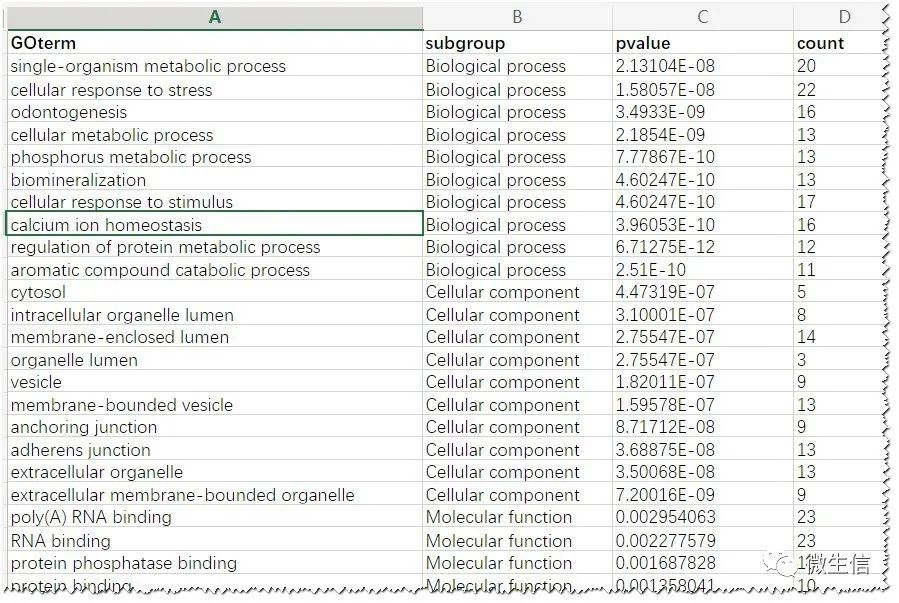The height and width of the screenshot is (603, 899).
Task: Select the 'anchoring junction' cell
Action: (x=214, y=427)
